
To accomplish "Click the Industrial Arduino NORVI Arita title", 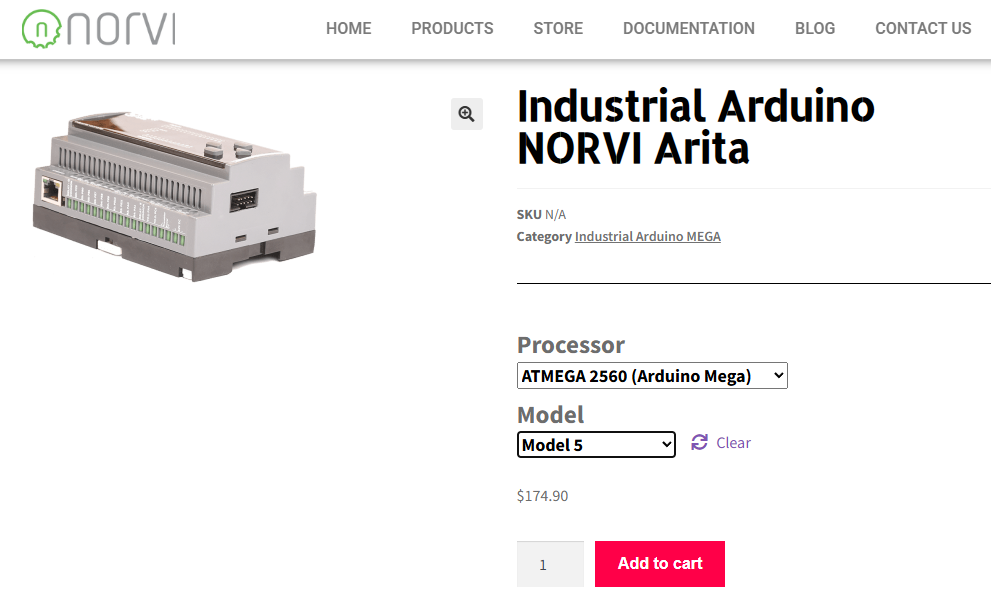I will pyautogui.click(x=695, y=127).
